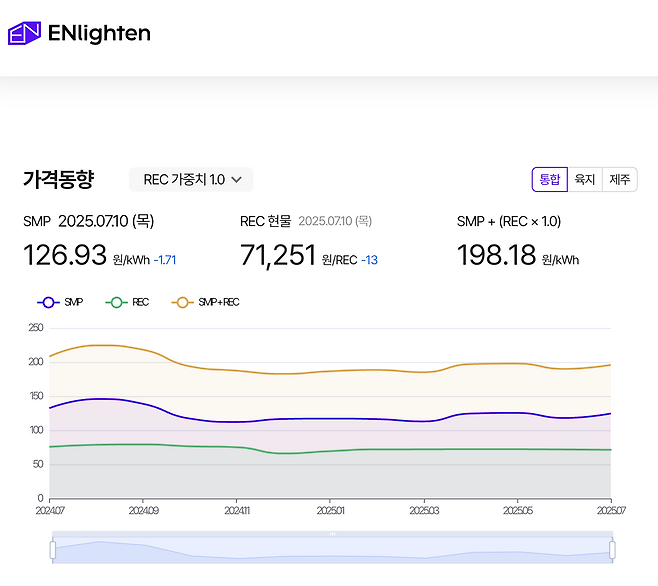Click the right range slider handle
This screenshot has width=658, height=586.
point(612,550)
